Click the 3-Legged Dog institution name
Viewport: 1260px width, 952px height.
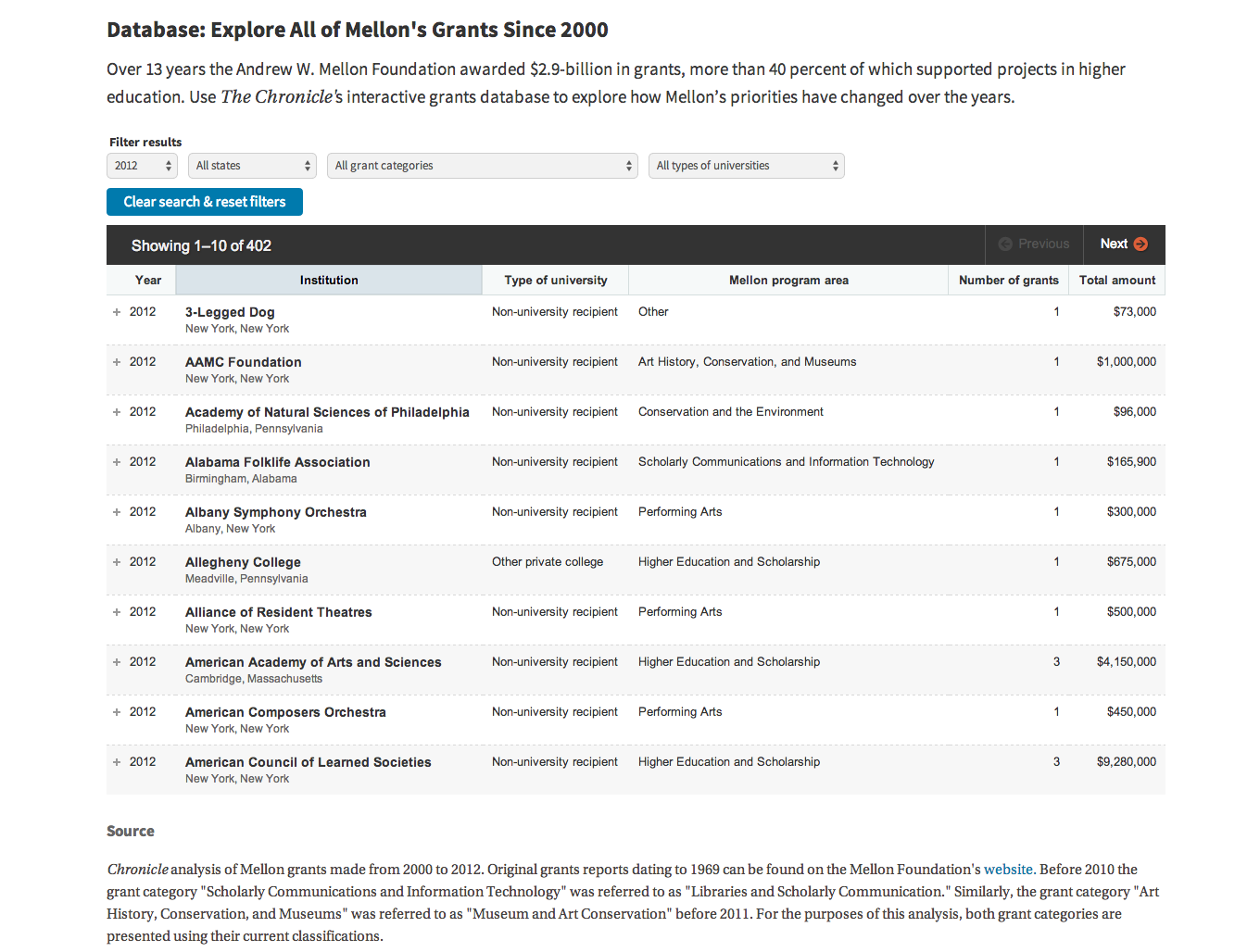tap(230, 312)
